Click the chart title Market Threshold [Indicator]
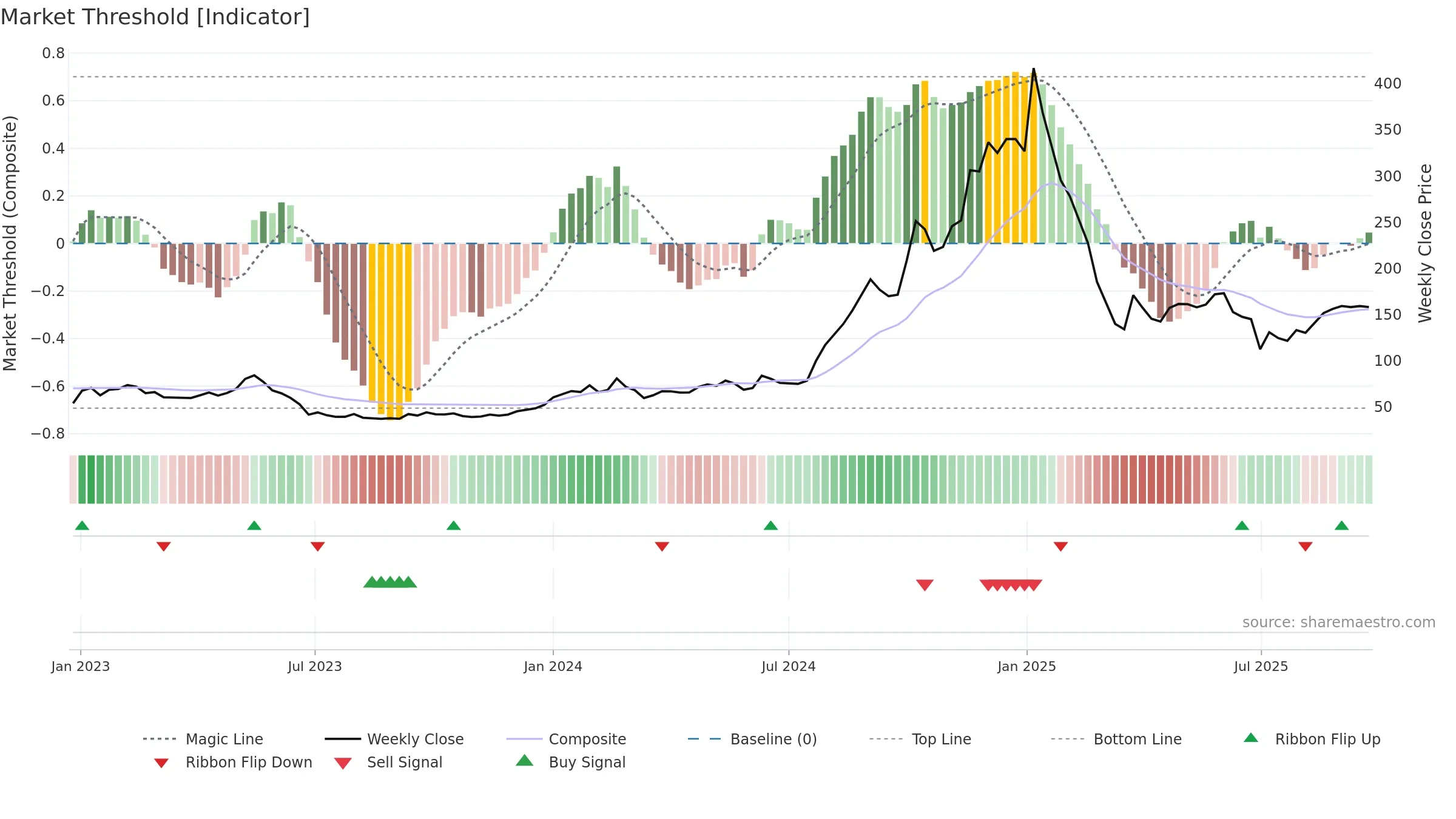The width and height of the screenshot is (1456, 819). (x=155, y=17)
